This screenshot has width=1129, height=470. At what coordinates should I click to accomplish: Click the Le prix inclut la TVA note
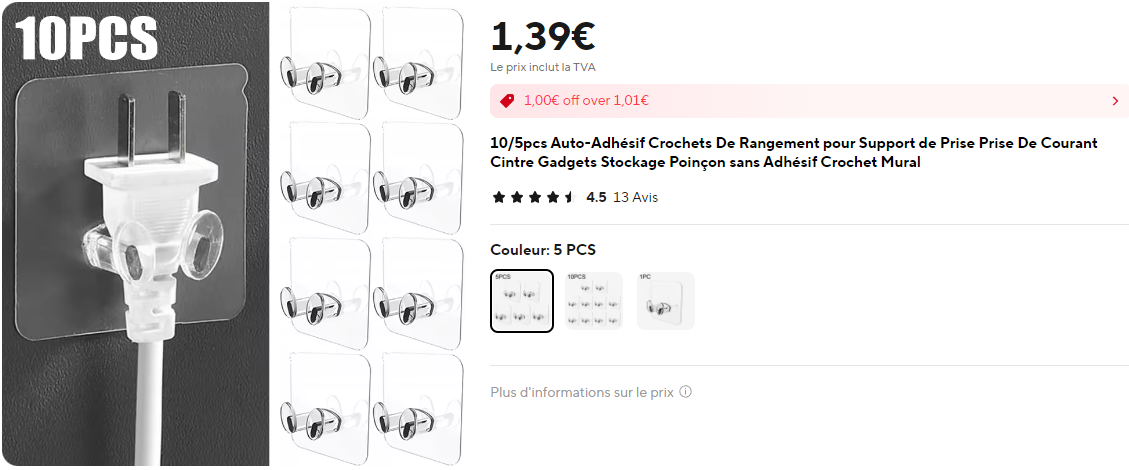point(543,68)
